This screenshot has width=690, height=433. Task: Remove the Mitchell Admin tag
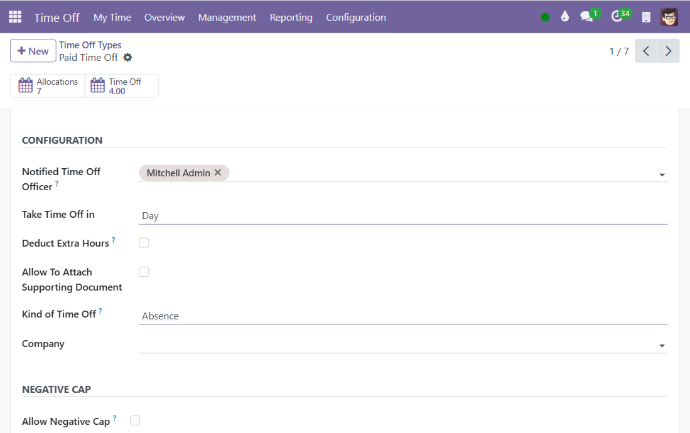(x=218, y=173)
